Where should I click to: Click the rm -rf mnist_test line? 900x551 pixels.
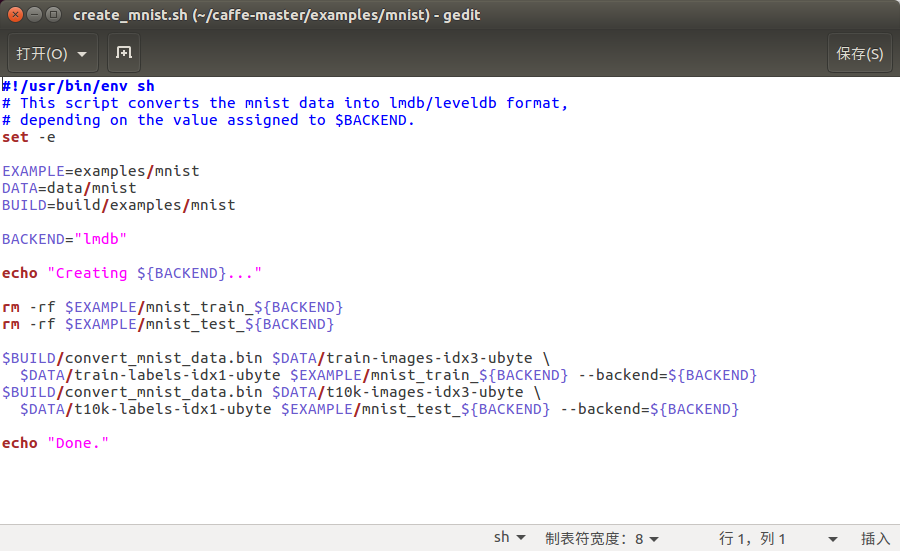tap(168, 324)
